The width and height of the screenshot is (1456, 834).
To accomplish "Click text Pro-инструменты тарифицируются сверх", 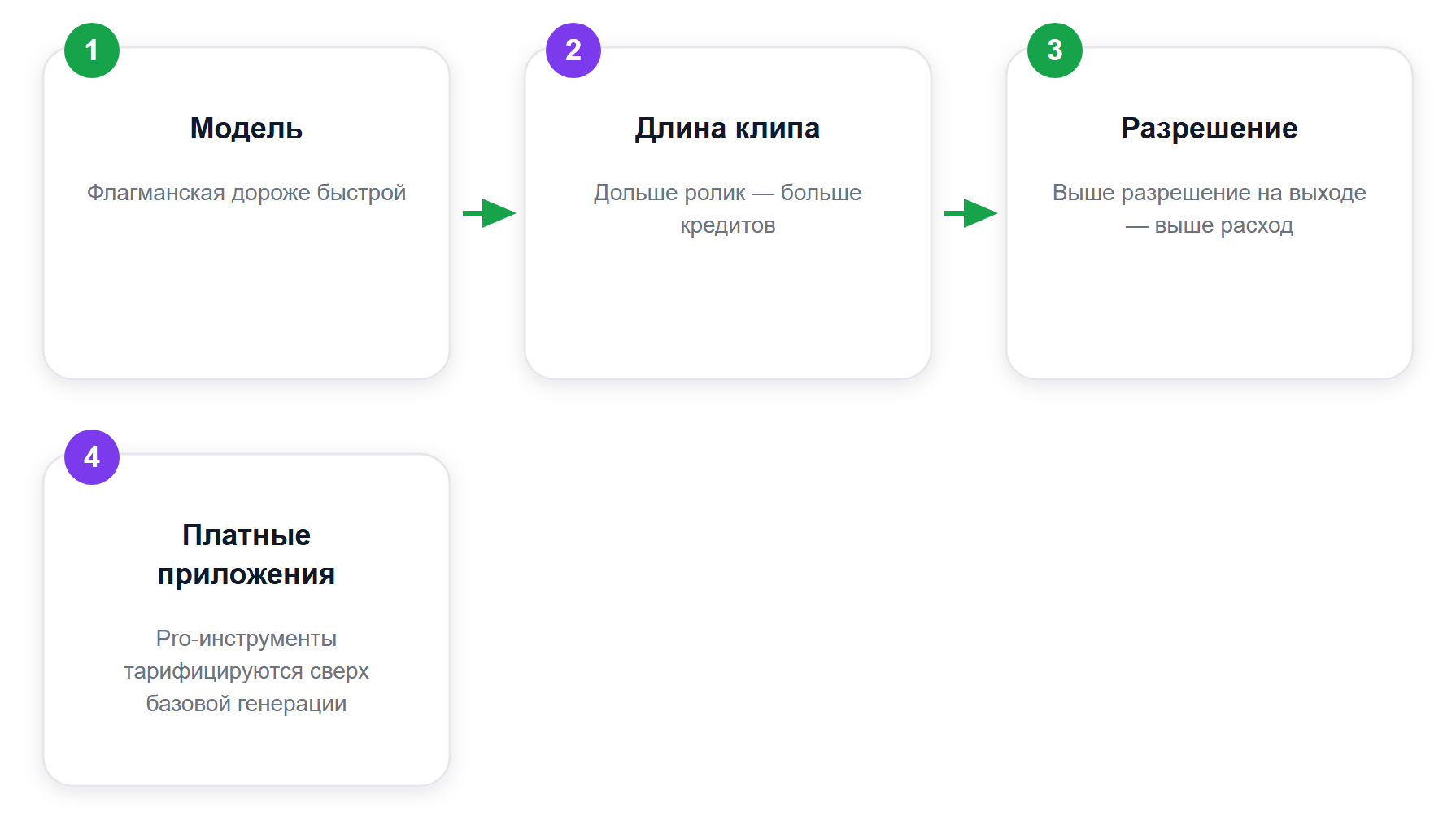I will 246,655.
